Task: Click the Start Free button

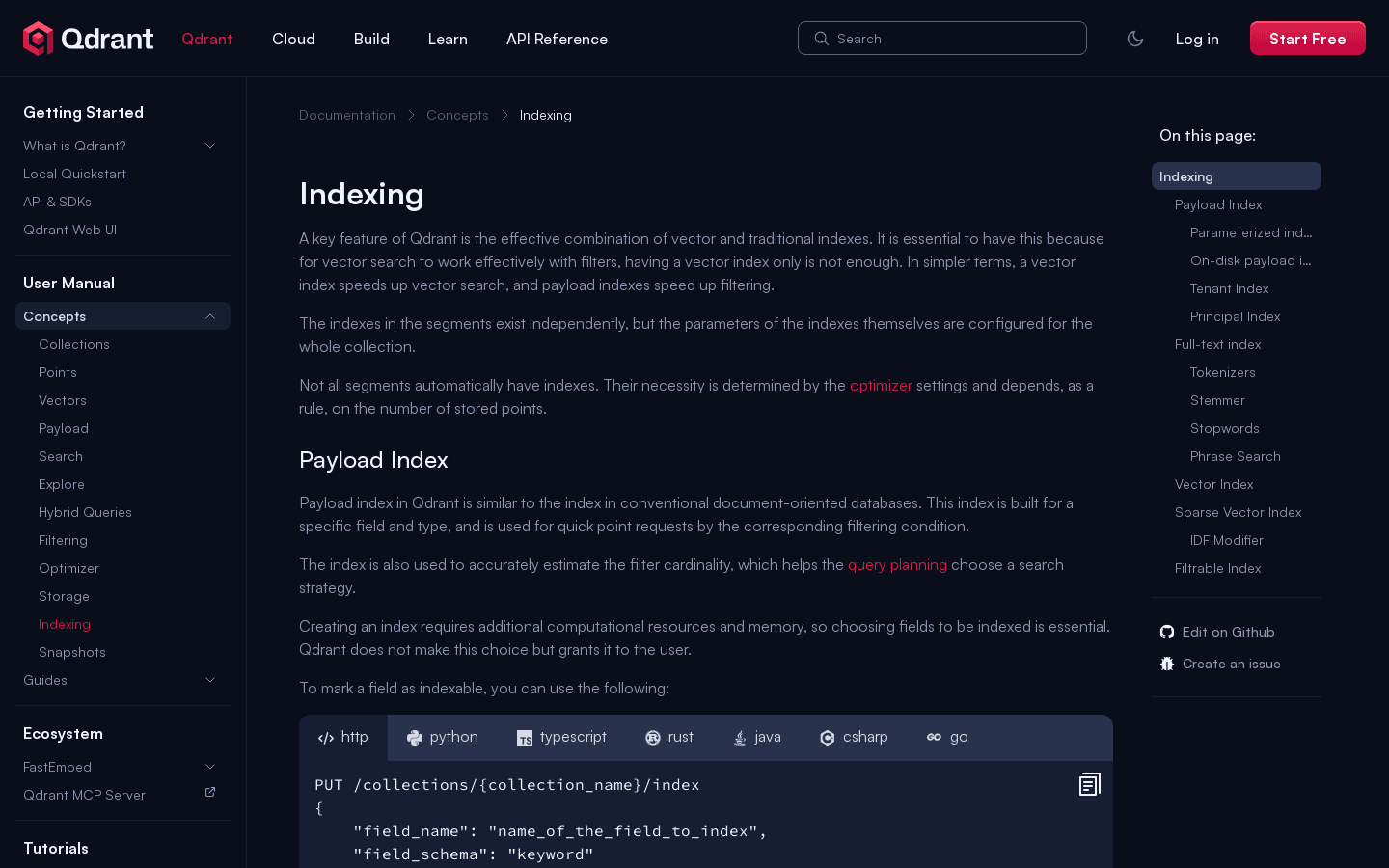Action: click(x=1308, y=39)
